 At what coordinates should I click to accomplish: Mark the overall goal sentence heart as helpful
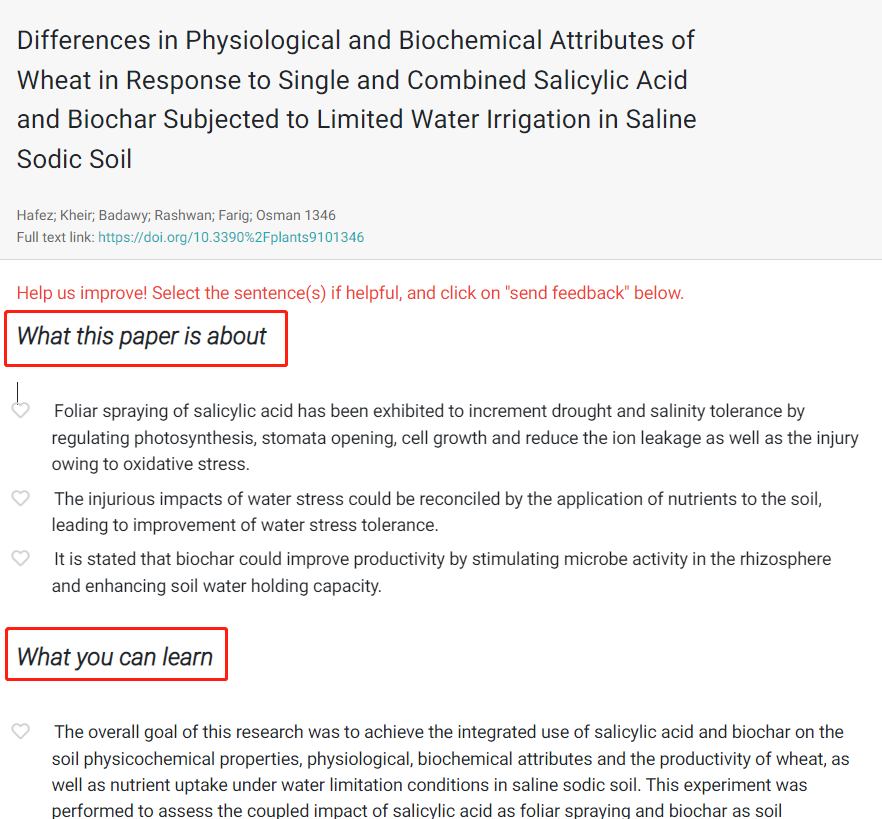tap(20, 731)
